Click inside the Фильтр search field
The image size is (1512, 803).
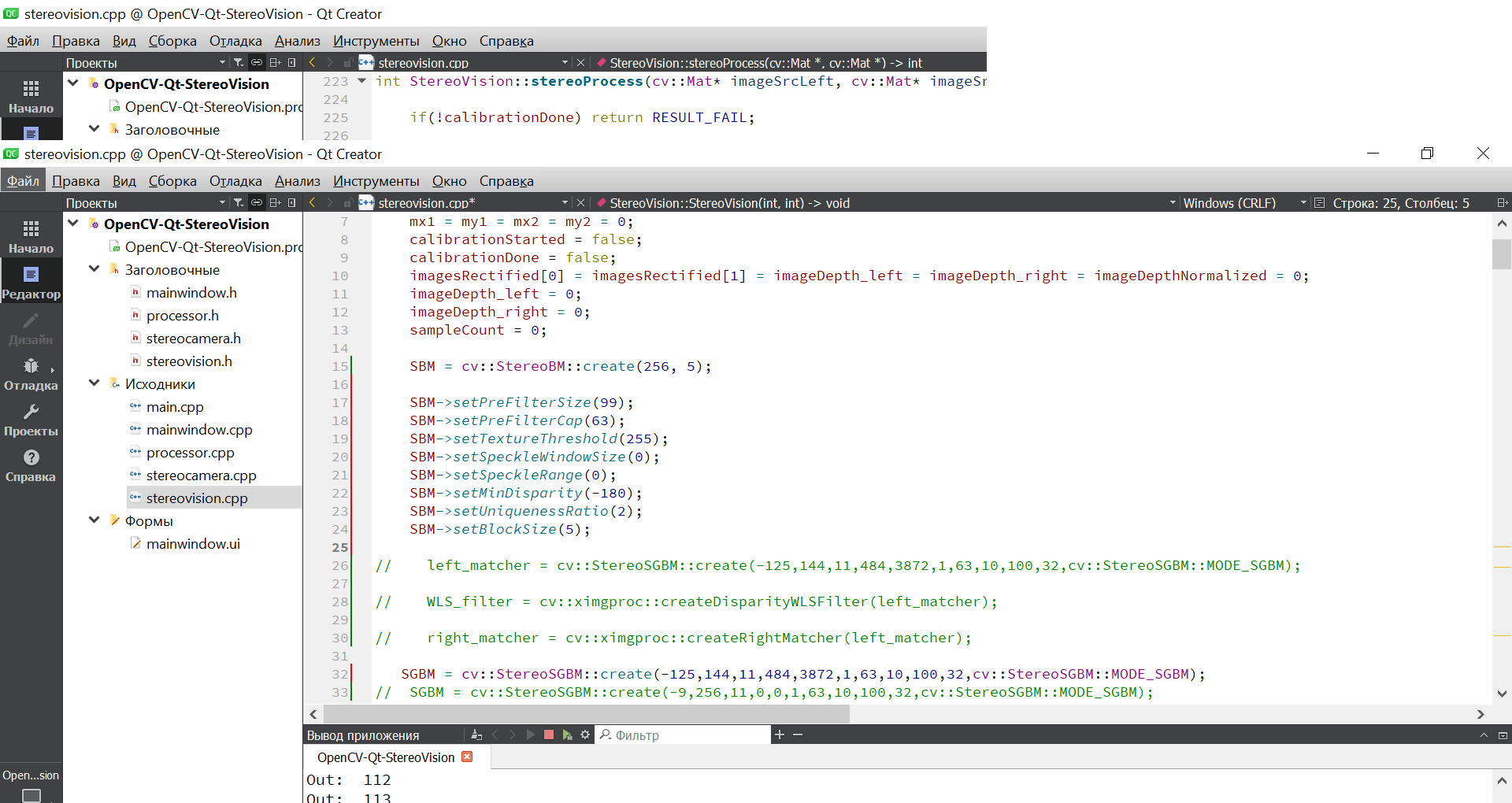click(685, 735)
